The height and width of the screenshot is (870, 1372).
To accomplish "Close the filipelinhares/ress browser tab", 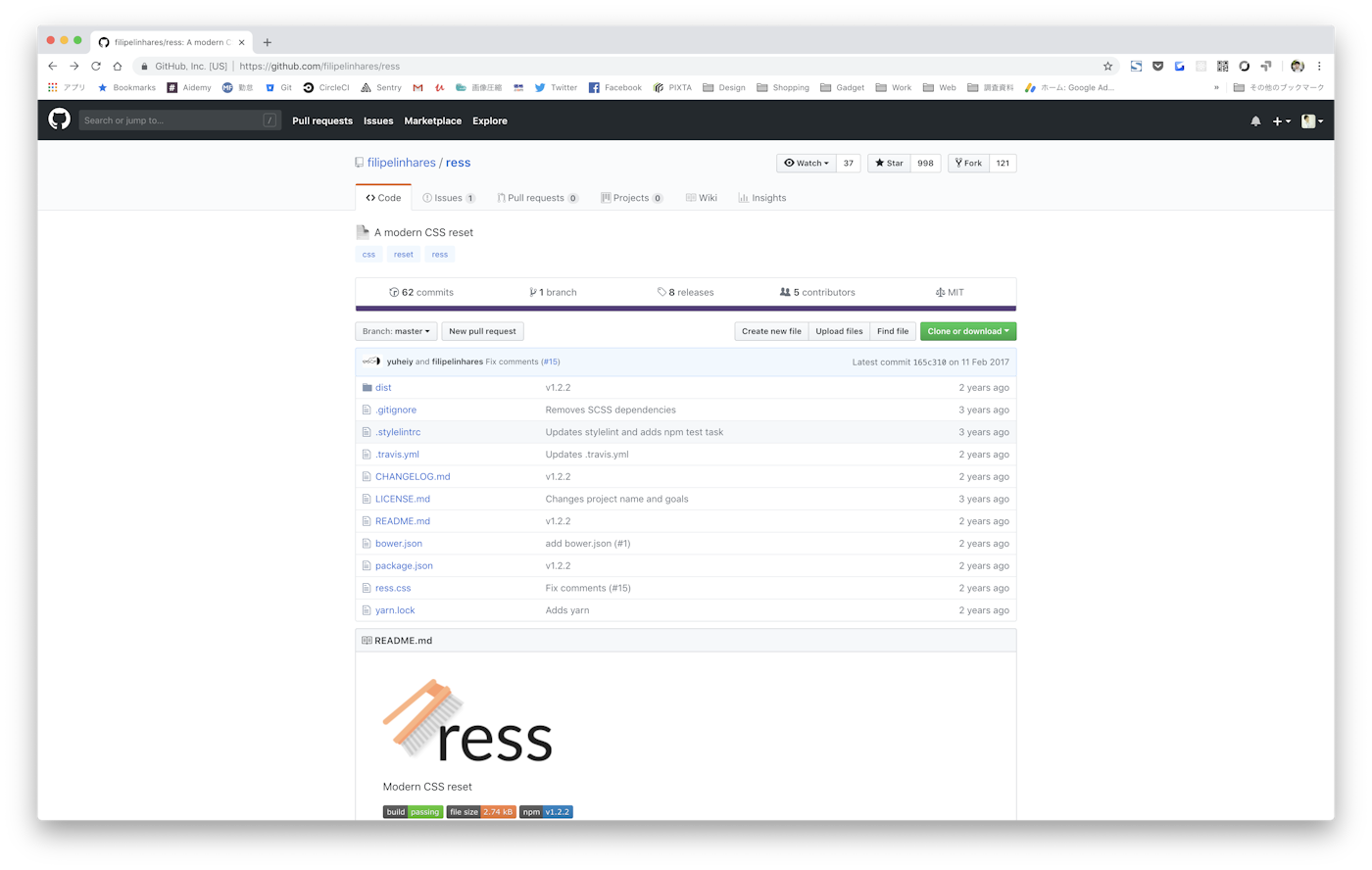I will click(x=242, y=42).
